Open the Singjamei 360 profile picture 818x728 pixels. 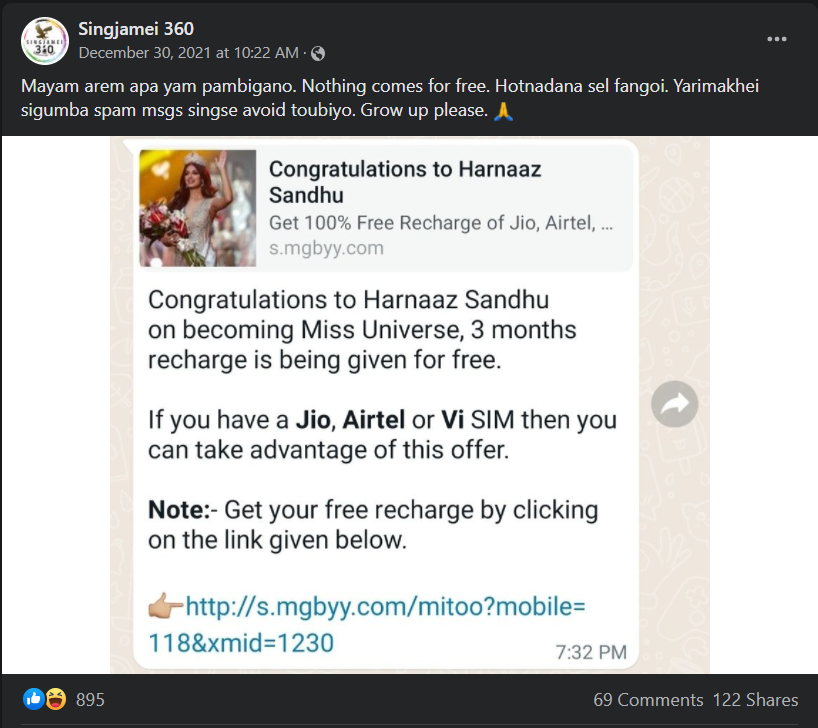pyautogui.click(x=45, y=40)
